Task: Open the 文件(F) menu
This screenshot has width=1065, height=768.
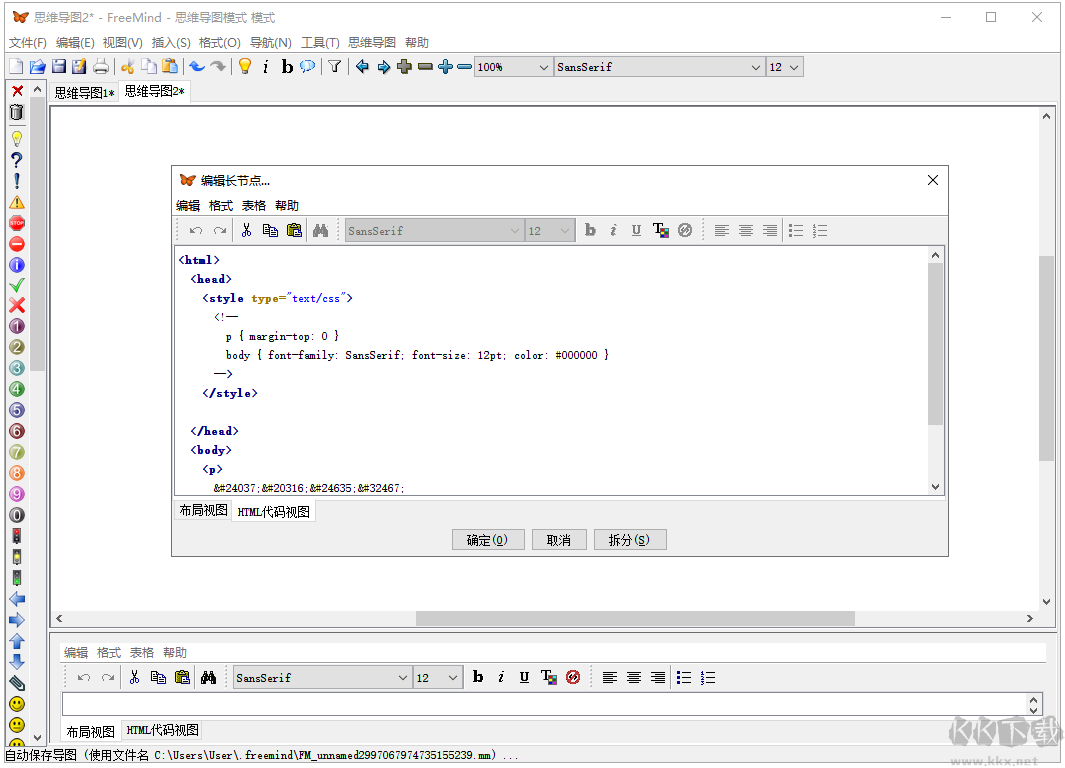Action: point(28,43)
